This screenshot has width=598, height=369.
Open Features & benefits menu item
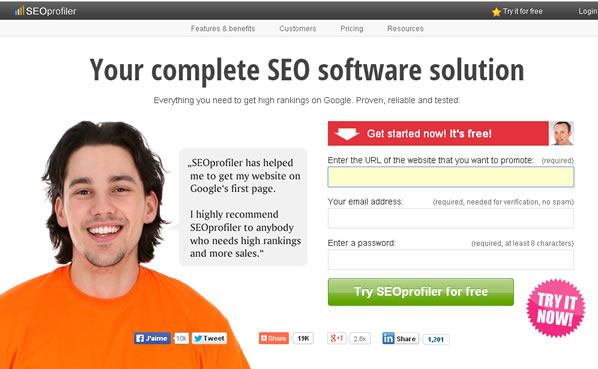click(223, 29)
